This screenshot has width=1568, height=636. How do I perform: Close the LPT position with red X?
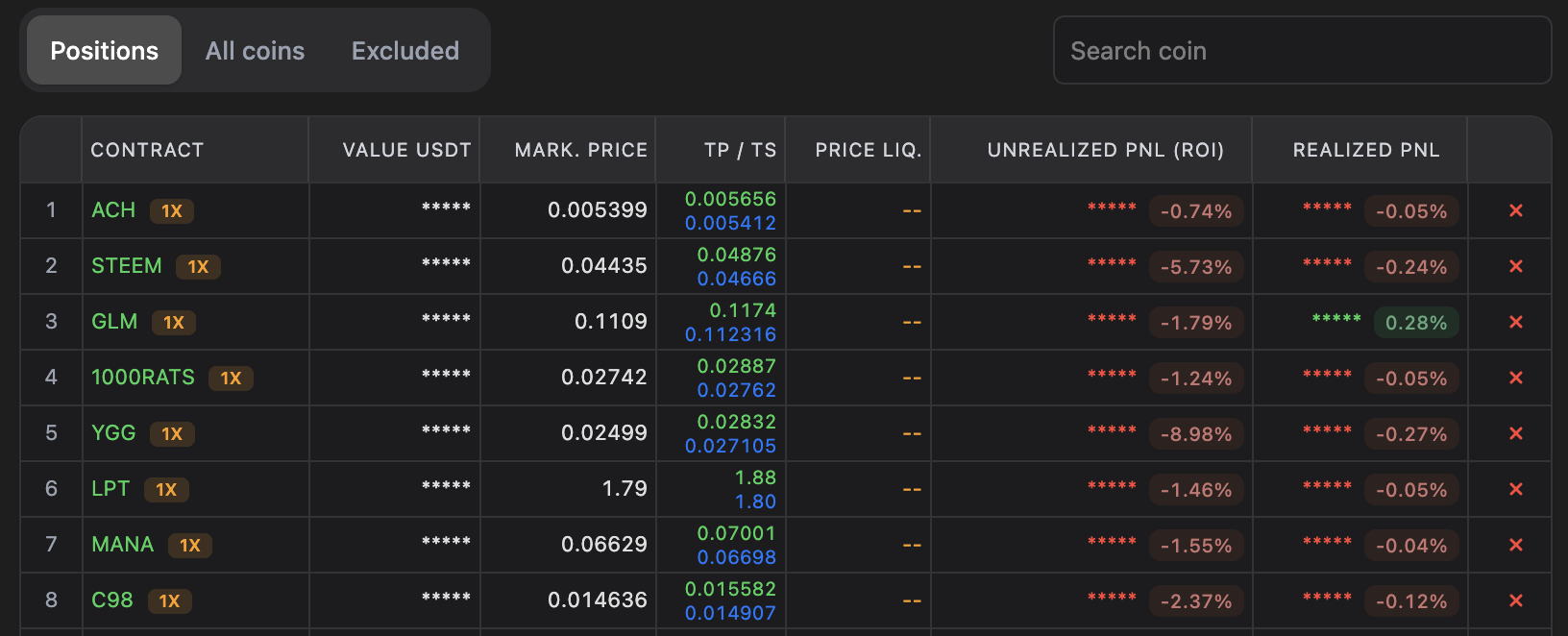[1516, 489]
